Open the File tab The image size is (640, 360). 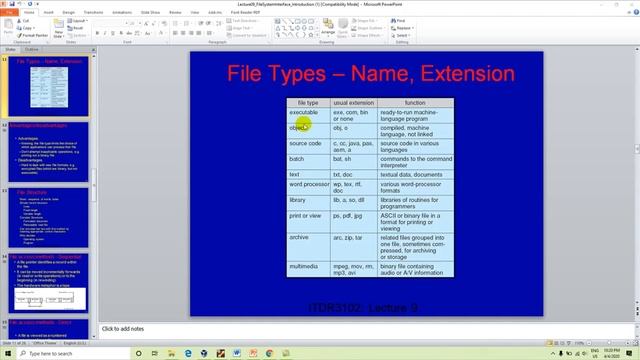(x=9, y=13)
